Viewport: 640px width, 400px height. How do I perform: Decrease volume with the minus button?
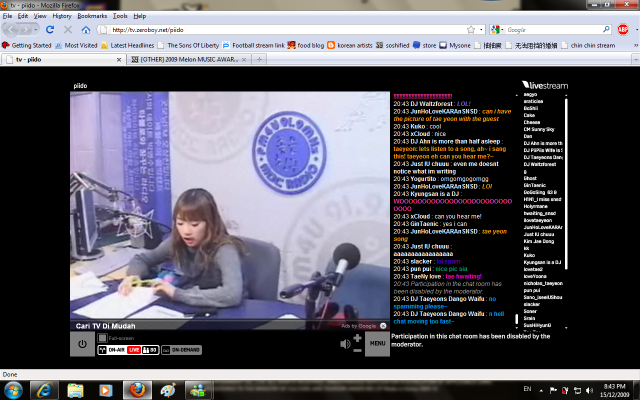(x=358, y=350)
